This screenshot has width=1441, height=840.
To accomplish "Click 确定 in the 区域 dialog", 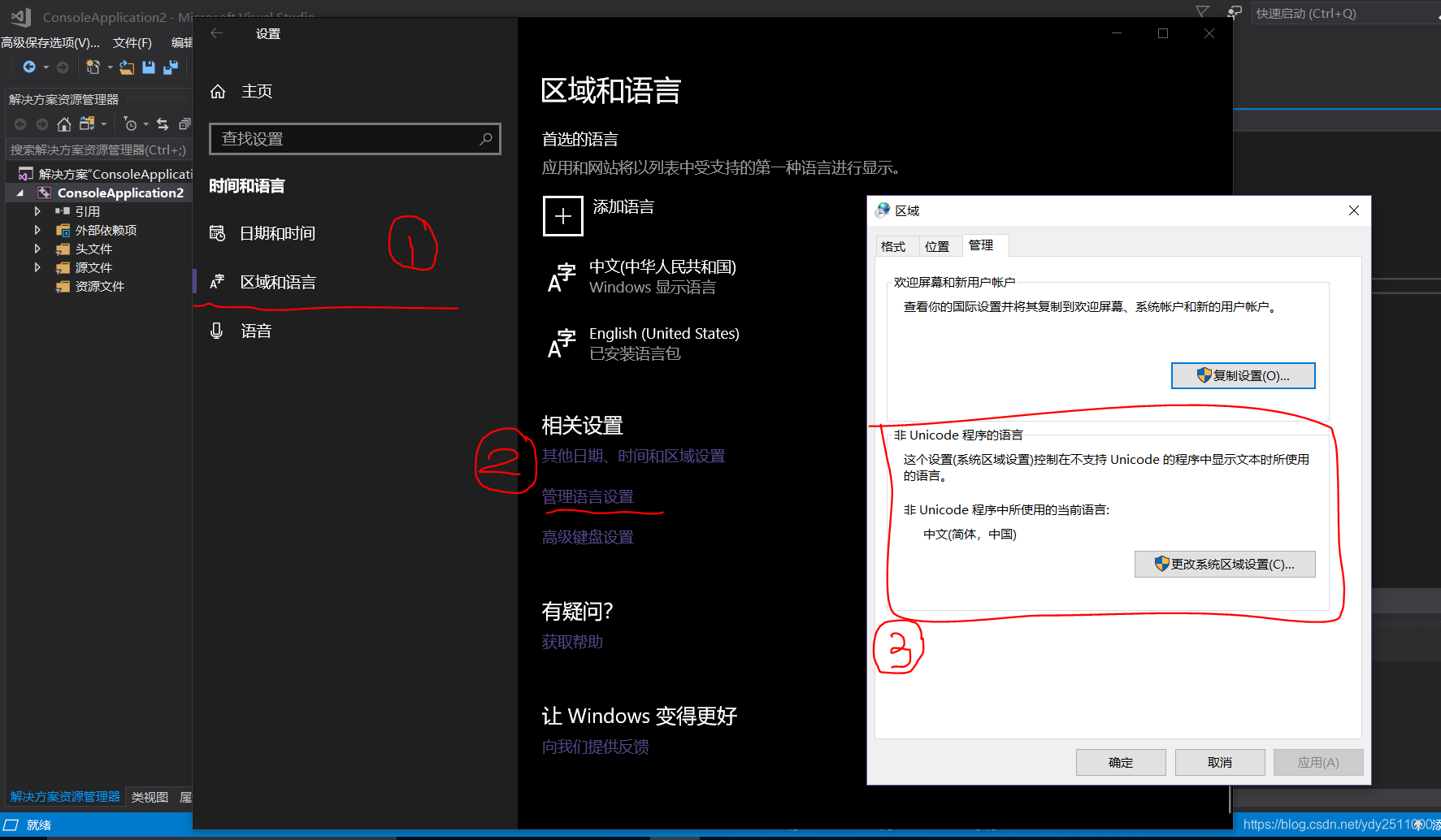I will pos(1121,762).
